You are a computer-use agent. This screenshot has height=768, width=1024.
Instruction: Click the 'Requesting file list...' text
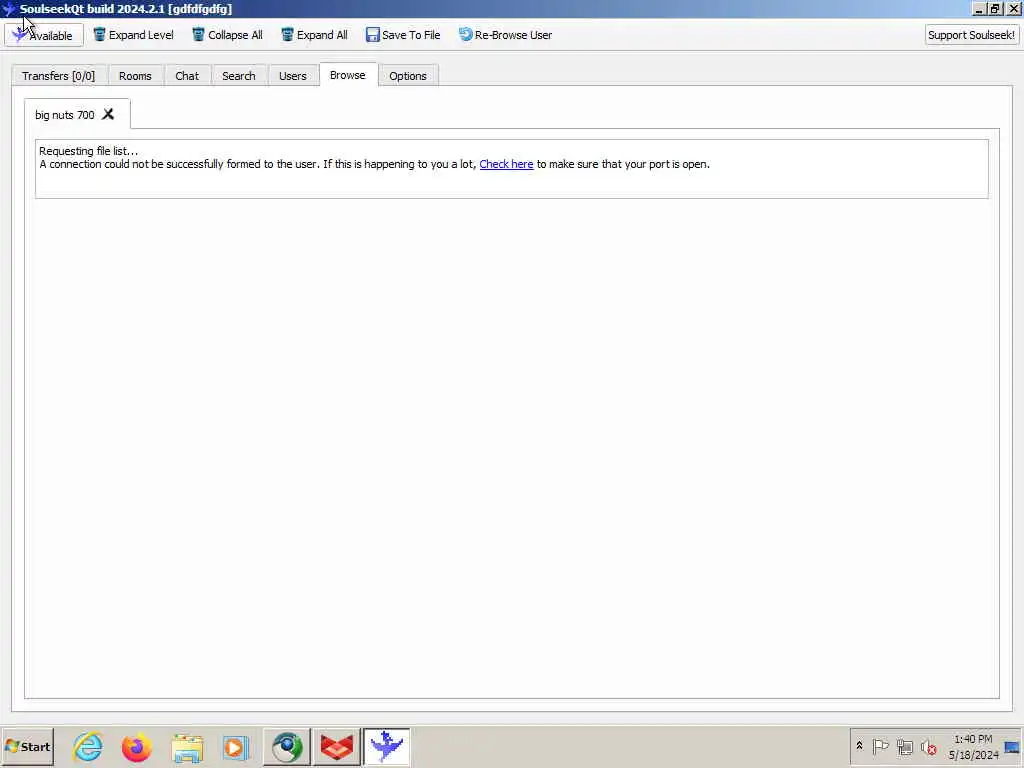tap(89, 151)
